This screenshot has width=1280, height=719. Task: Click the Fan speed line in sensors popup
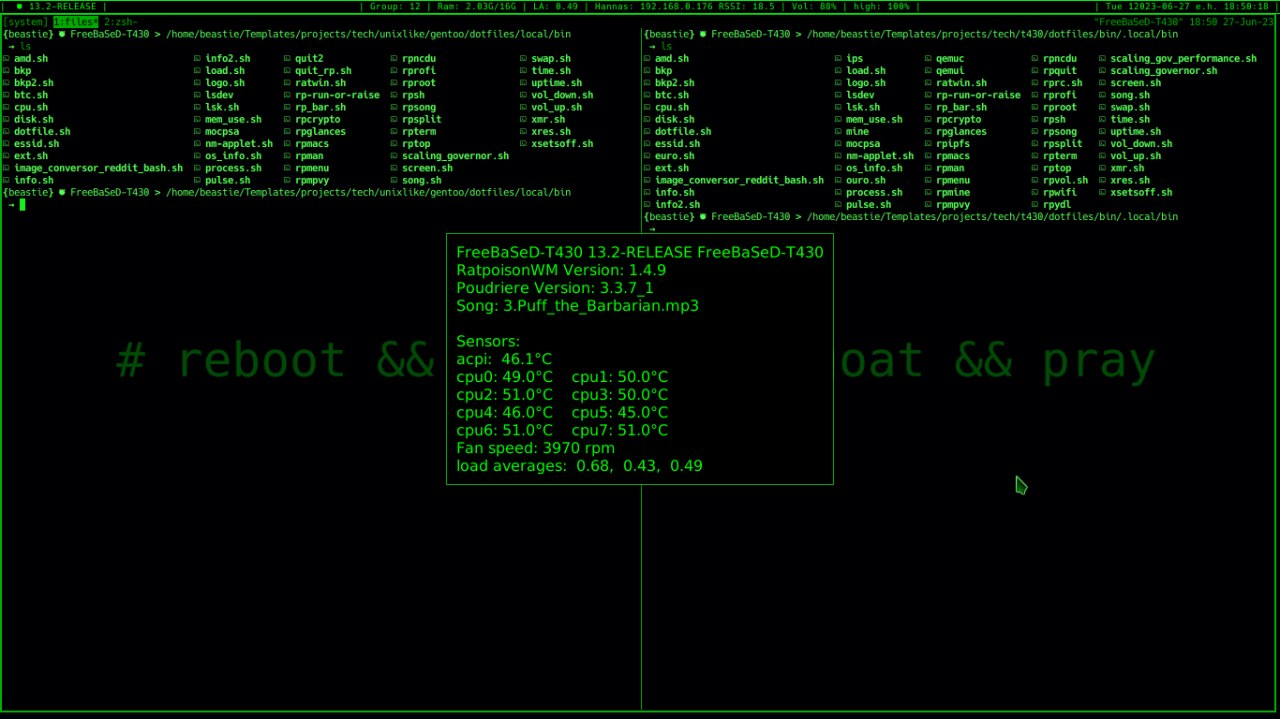point(535,448)
